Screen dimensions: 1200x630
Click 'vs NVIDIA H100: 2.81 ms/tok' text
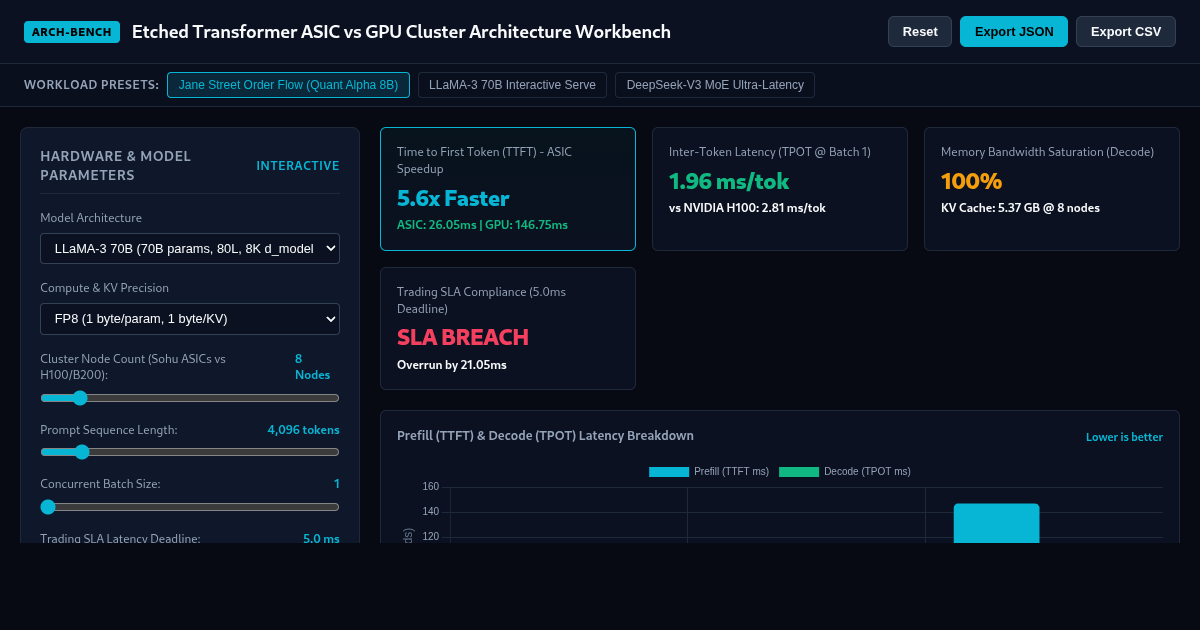point(747,208)
